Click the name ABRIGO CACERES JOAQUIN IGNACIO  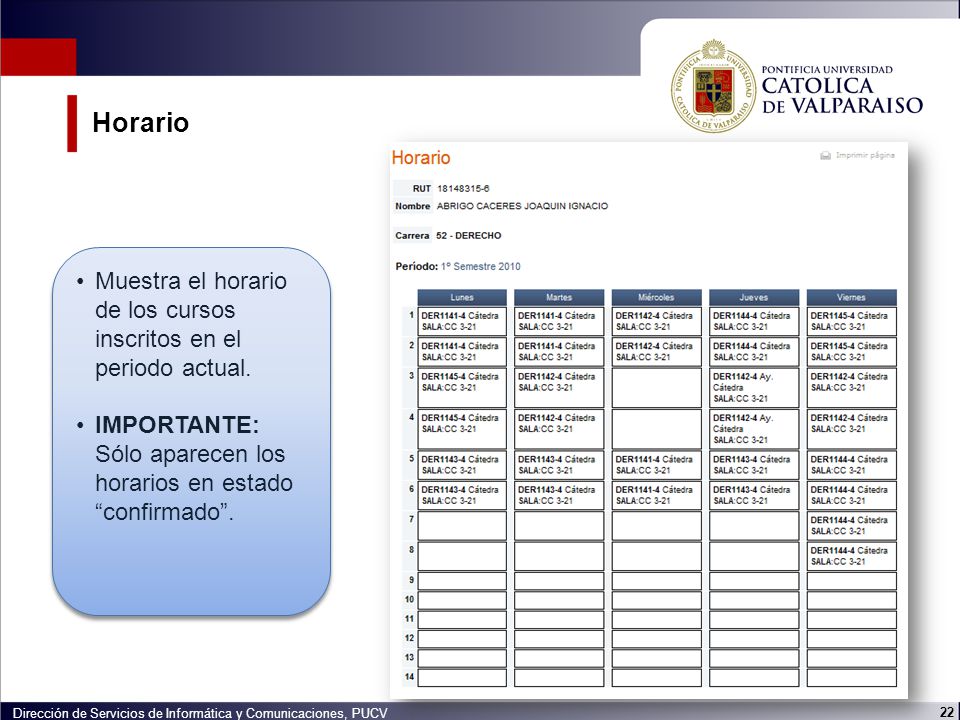tap(522, 206)
